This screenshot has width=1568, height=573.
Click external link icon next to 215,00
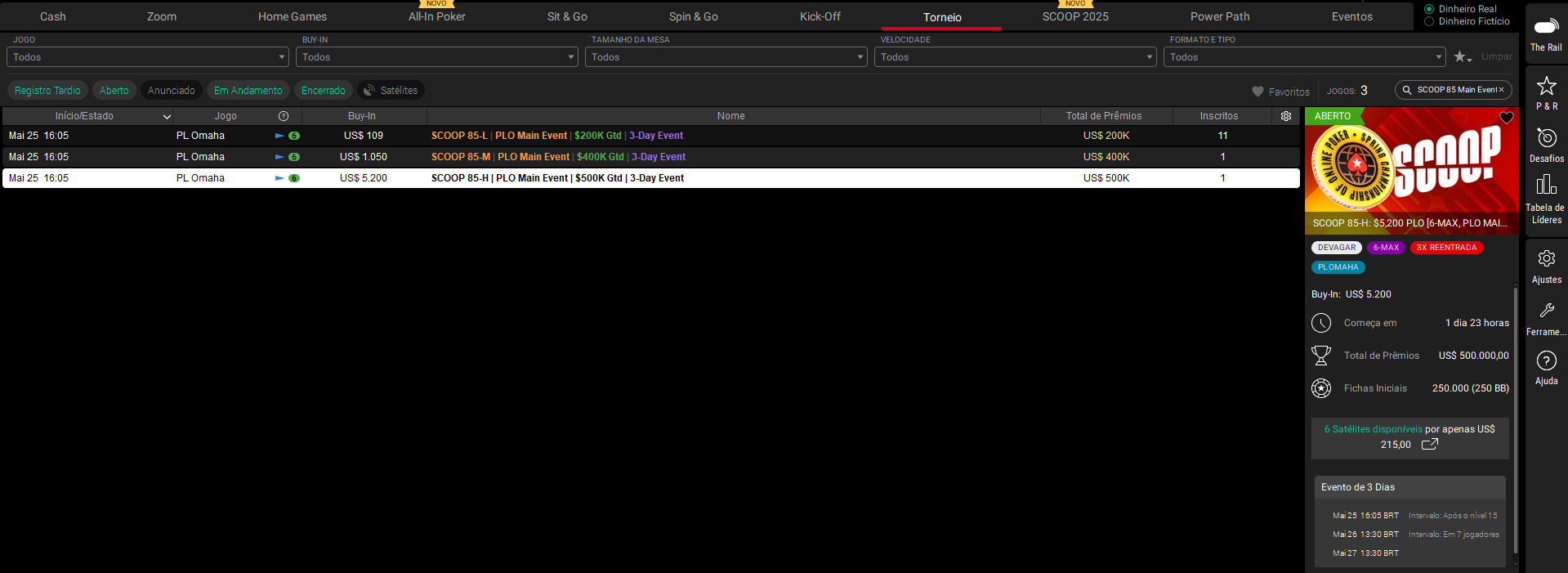[1430, 445]
